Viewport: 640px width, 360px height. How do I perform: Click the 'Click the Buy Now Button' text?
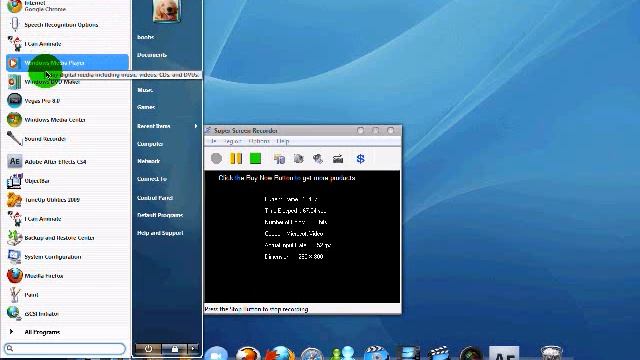coord(287,178)
